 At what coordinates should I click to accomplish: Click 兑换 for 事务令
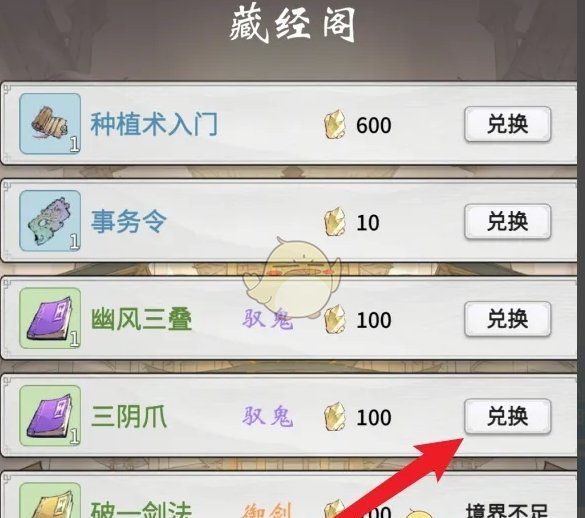coord(508,221)
